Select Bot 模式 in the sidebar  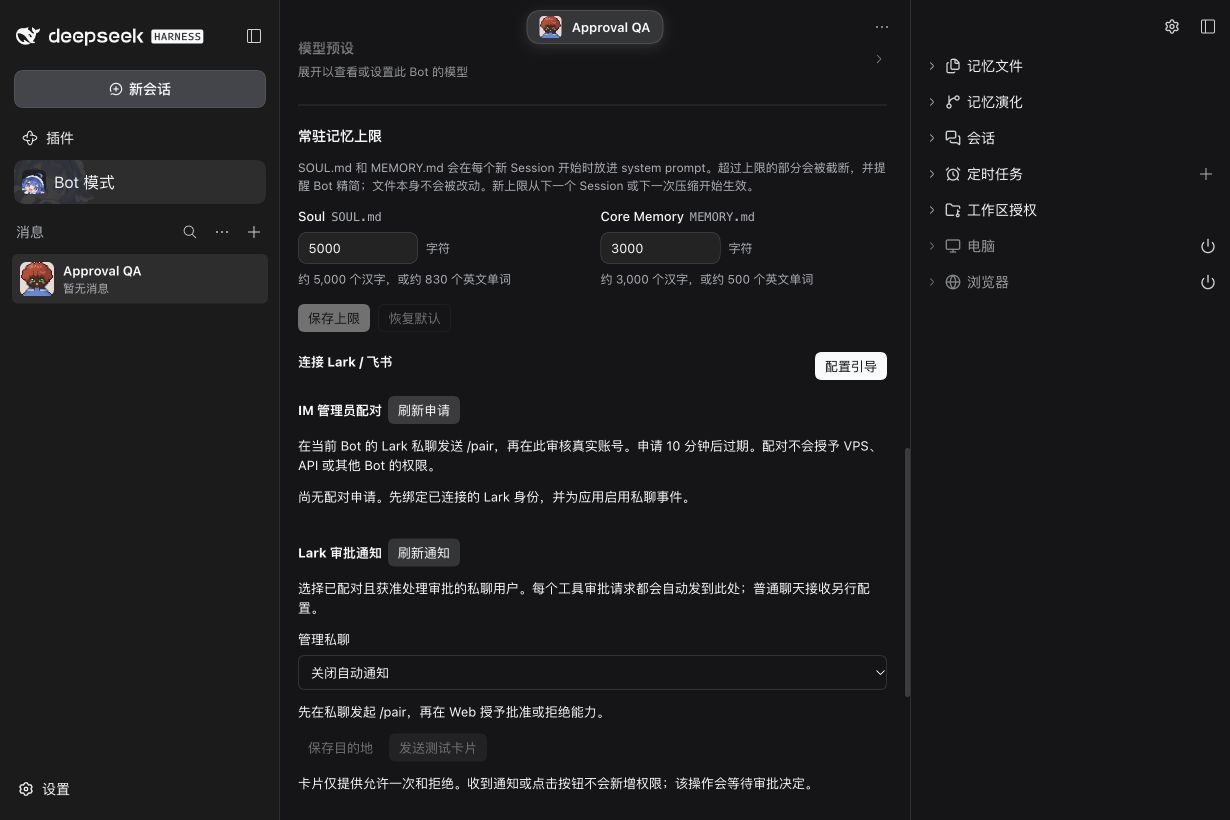pos(140,182)
